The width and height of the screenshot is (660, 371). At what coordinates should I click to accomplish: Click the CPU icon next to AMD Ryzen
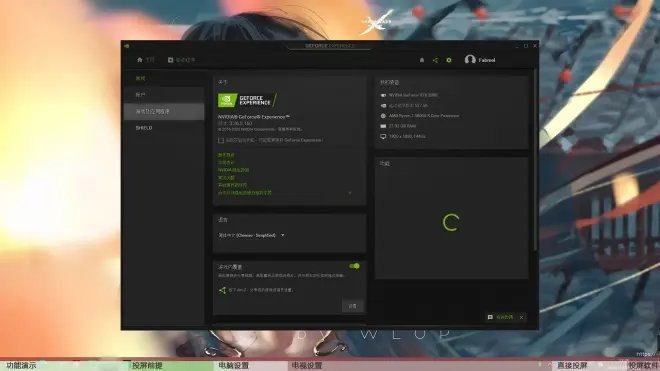tap(383, 116)
